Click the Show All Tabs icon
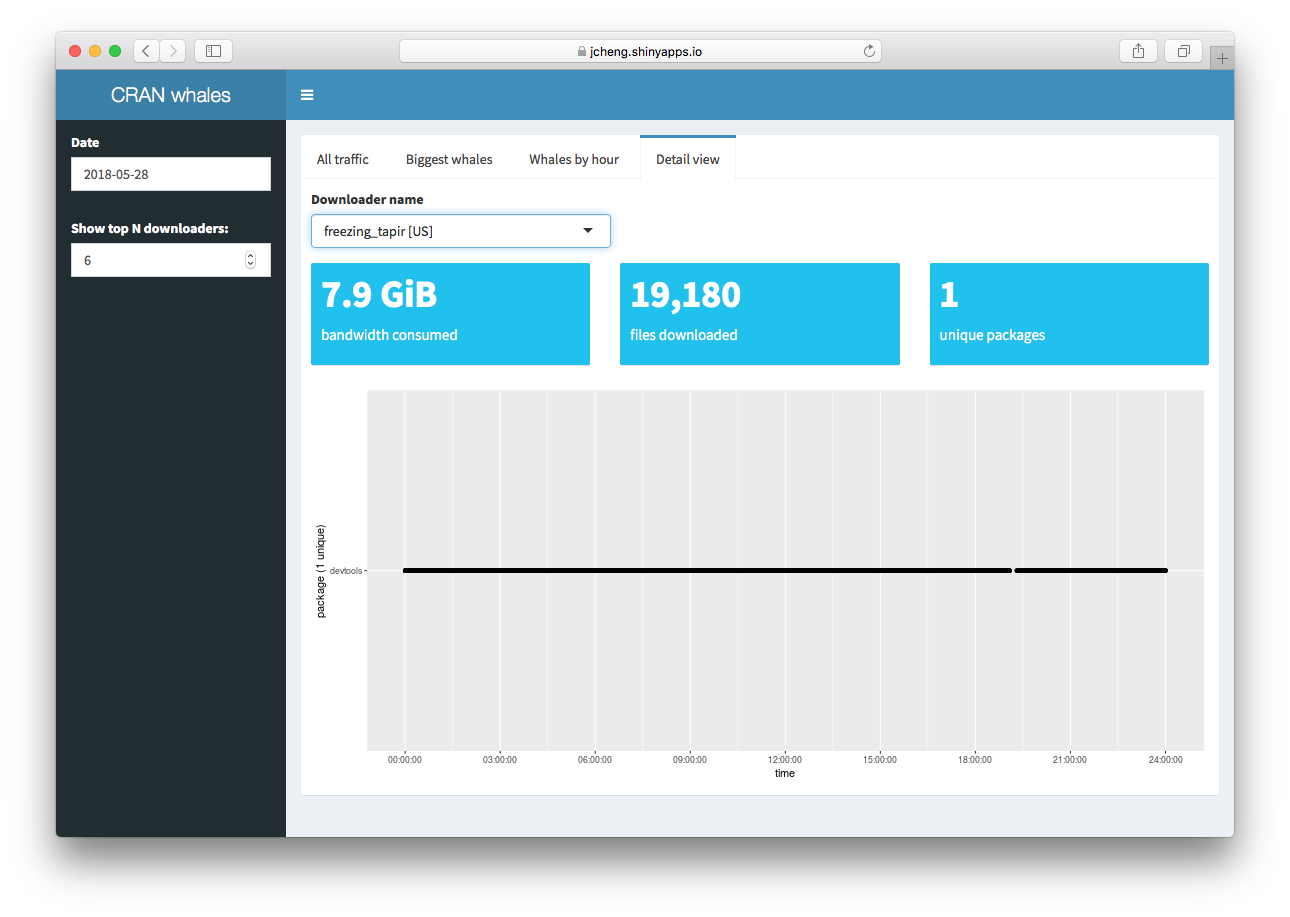1290x917 pixels. coord(1183,50)
